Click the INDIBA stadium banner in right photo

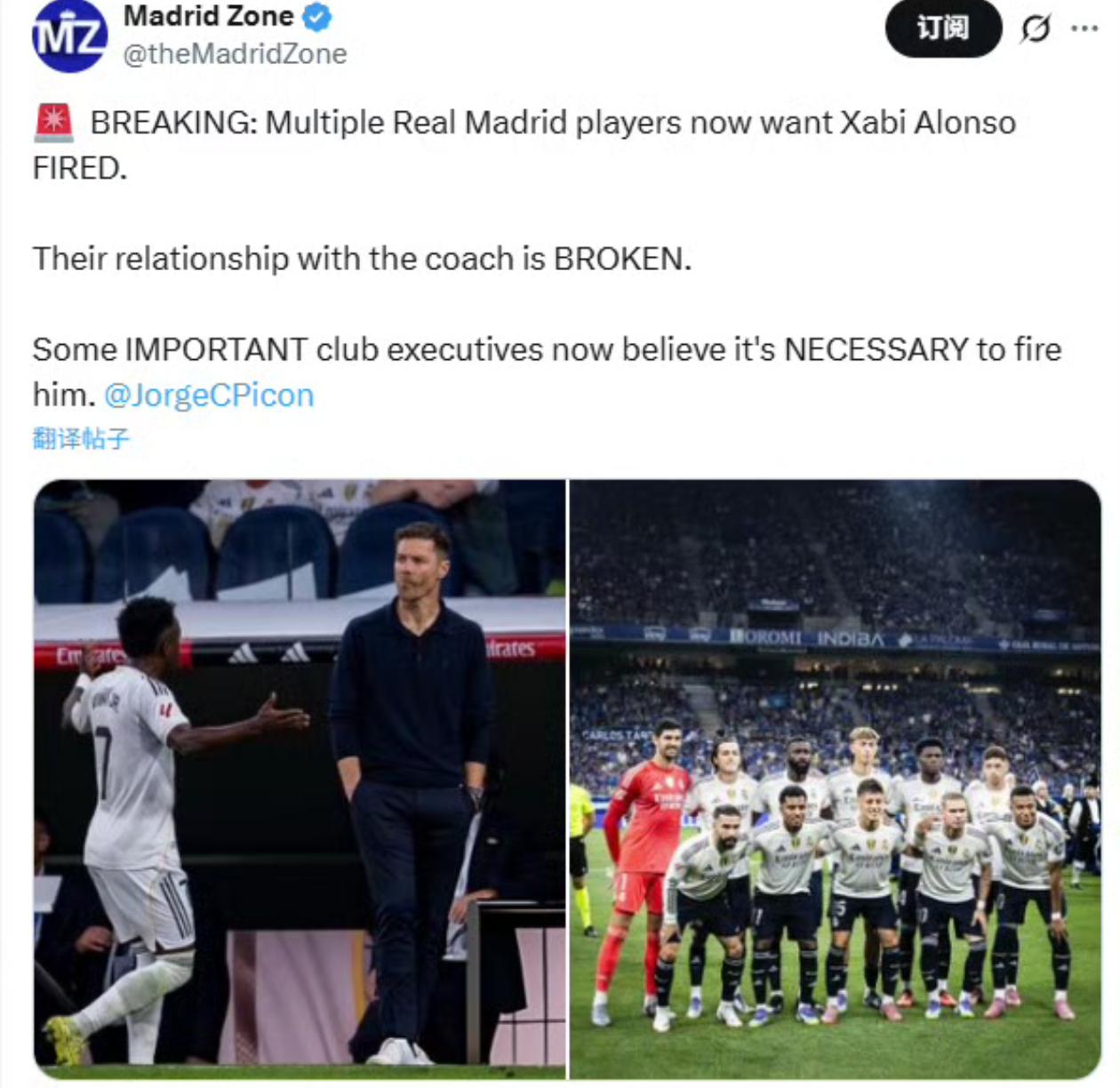(x=850, y=638)
